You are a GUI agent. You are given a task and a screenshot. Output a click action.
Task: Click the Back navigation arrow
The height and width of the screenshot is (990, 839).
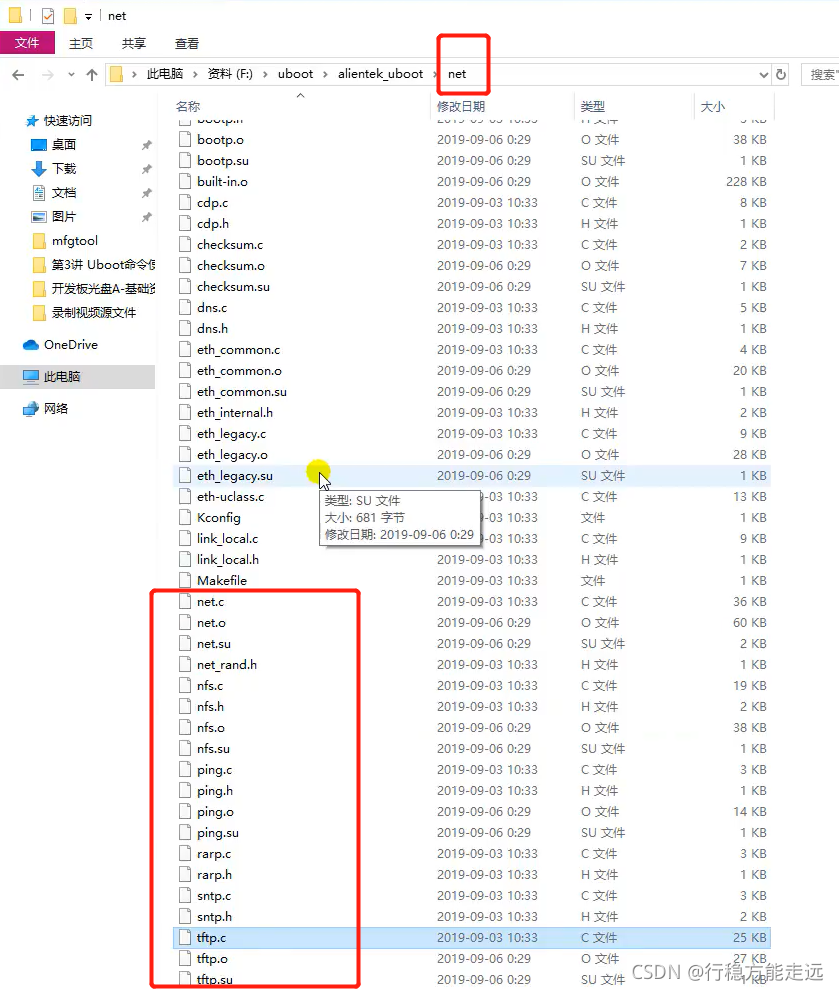point(18,75)
